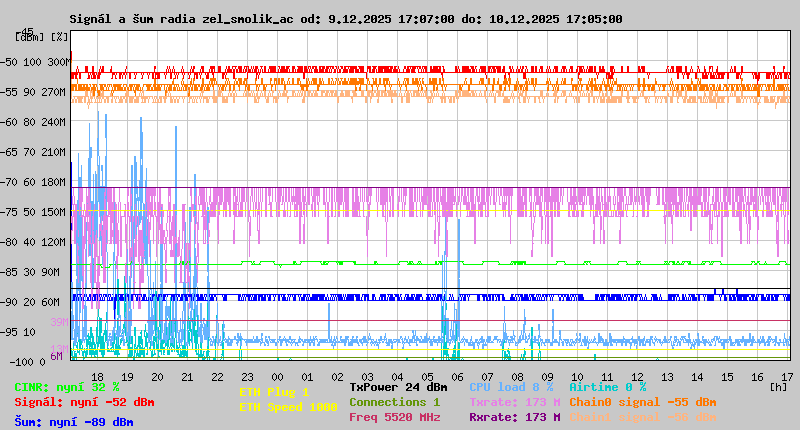The width and height of the screenshot is (800, 430).
Task: Click the 'Freq 5520 MHz' legend text
Action: click(x=394, y=417)
